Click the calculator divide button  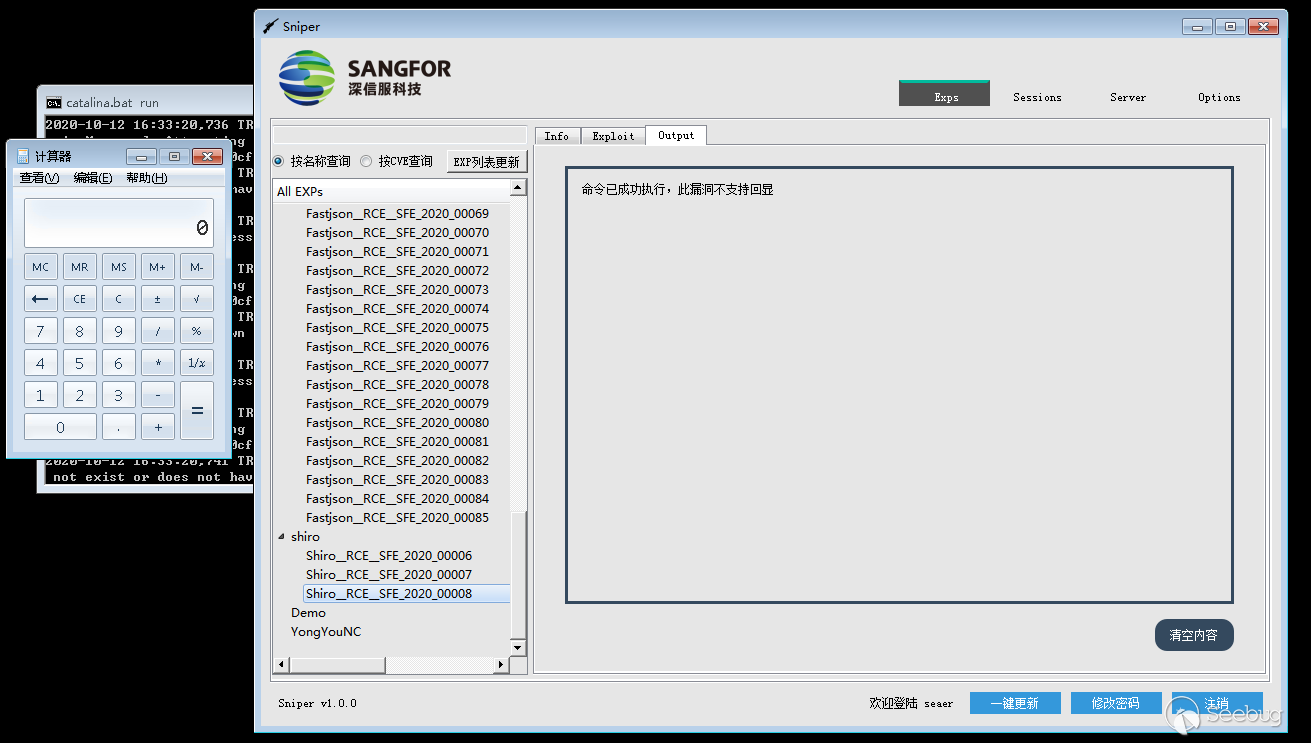pyautogui.click(x=157, y=331)
